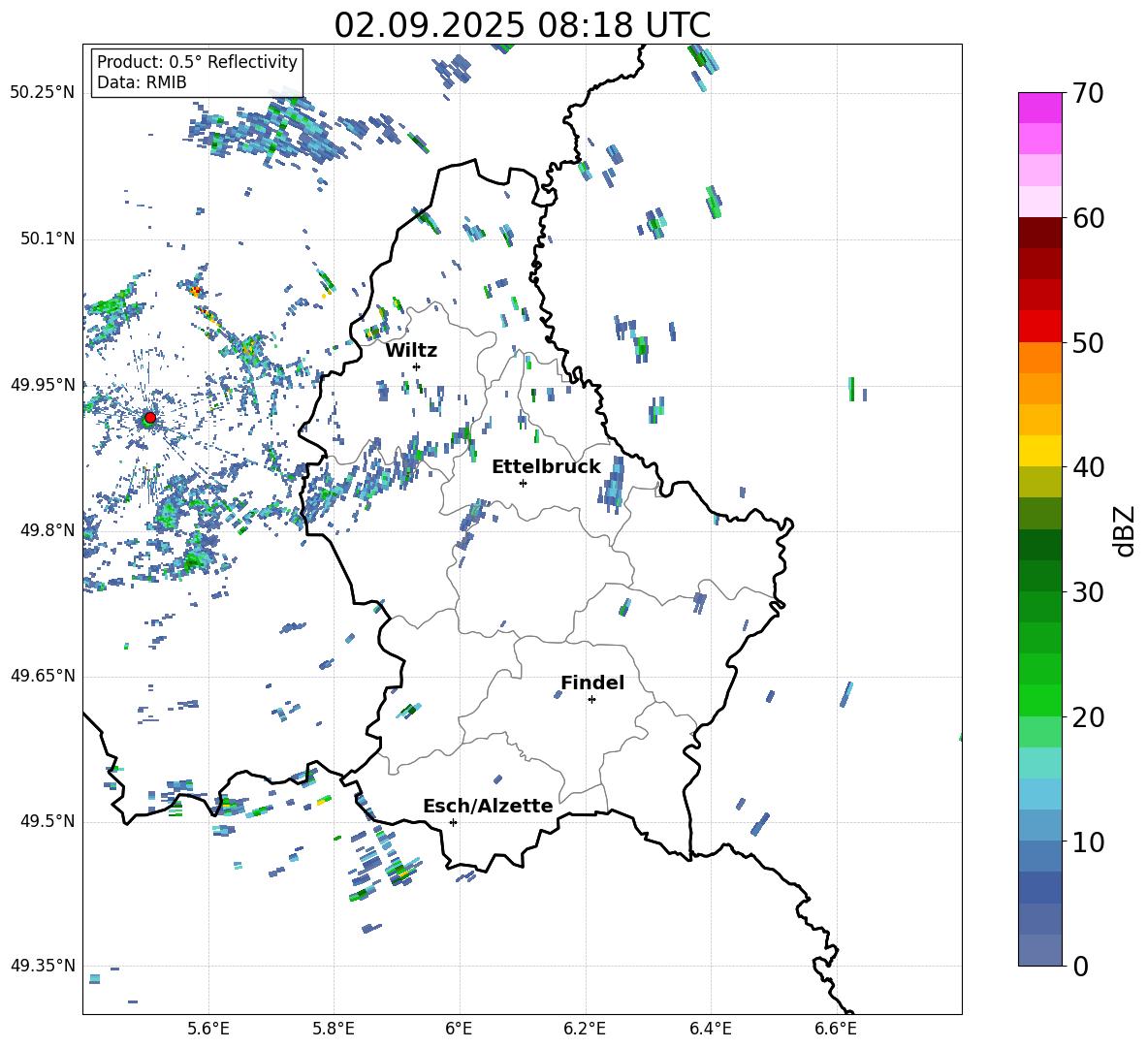Image resolution: width=1148 pixels, height=1048 pixels.
Task: Click the Esch/Alzette city label
Action: (x=488, y=806)
